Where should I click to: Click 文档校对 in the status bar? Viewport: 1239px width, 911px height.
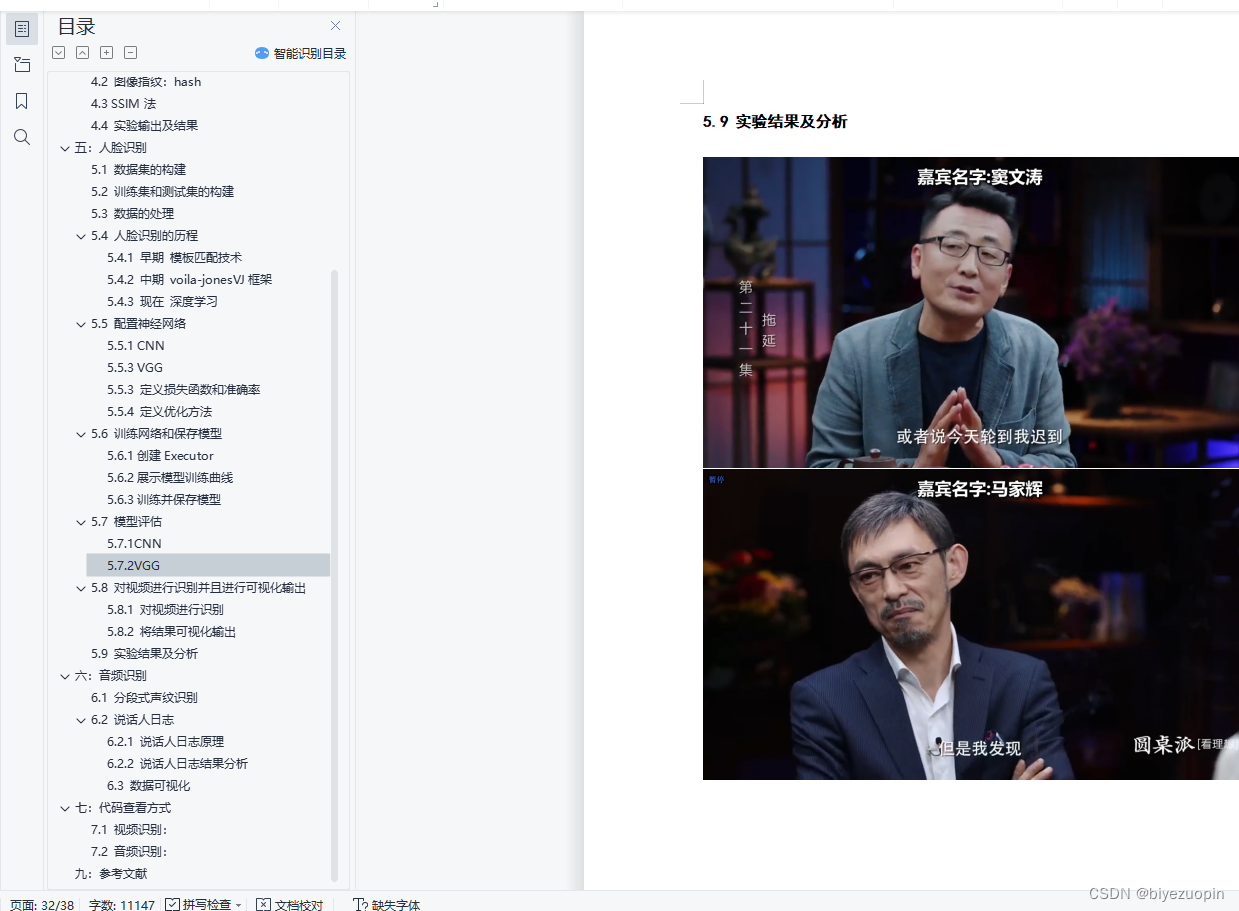(x=289, y=904)
